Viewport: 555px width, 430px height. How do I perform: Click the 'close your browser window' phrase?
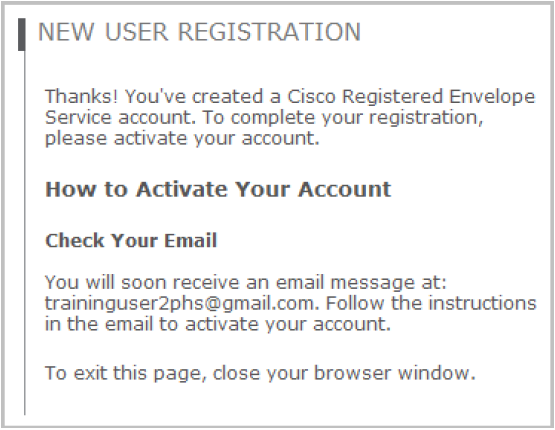click(344, 373)
